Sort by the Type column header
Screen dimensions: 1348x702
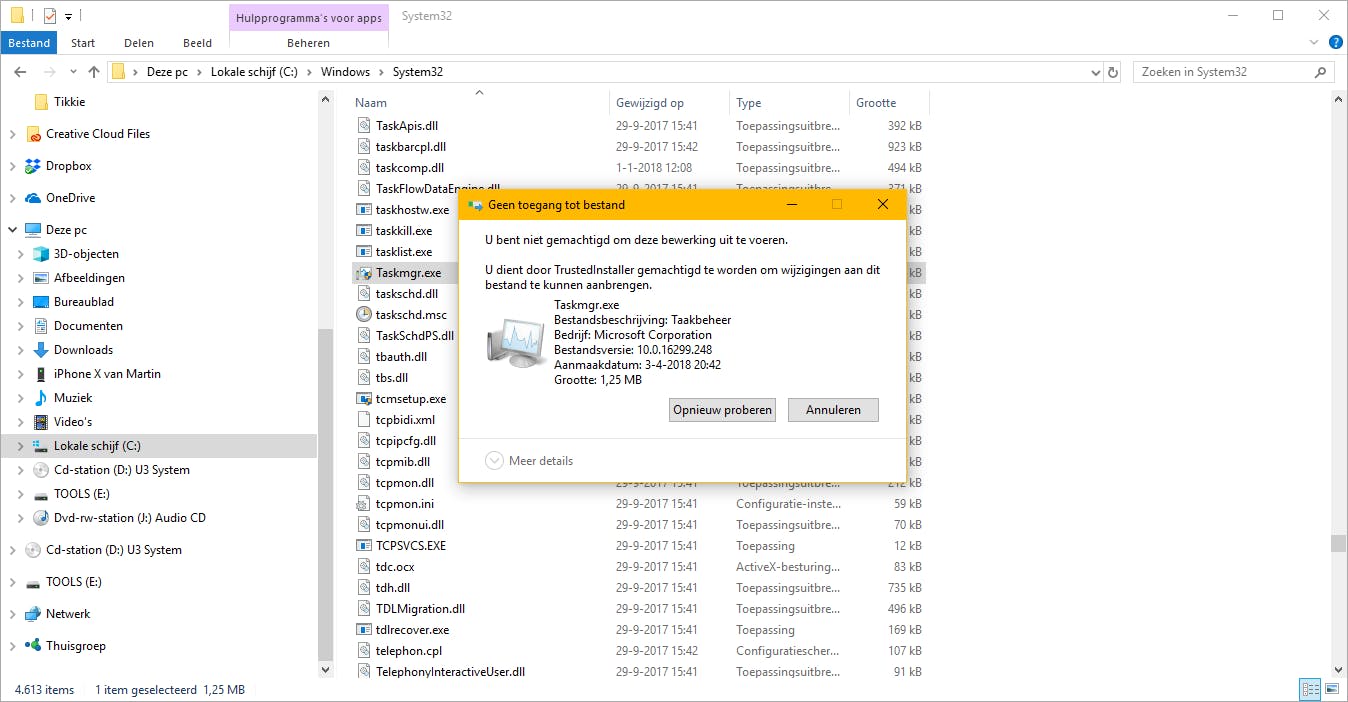click(789, 102)
